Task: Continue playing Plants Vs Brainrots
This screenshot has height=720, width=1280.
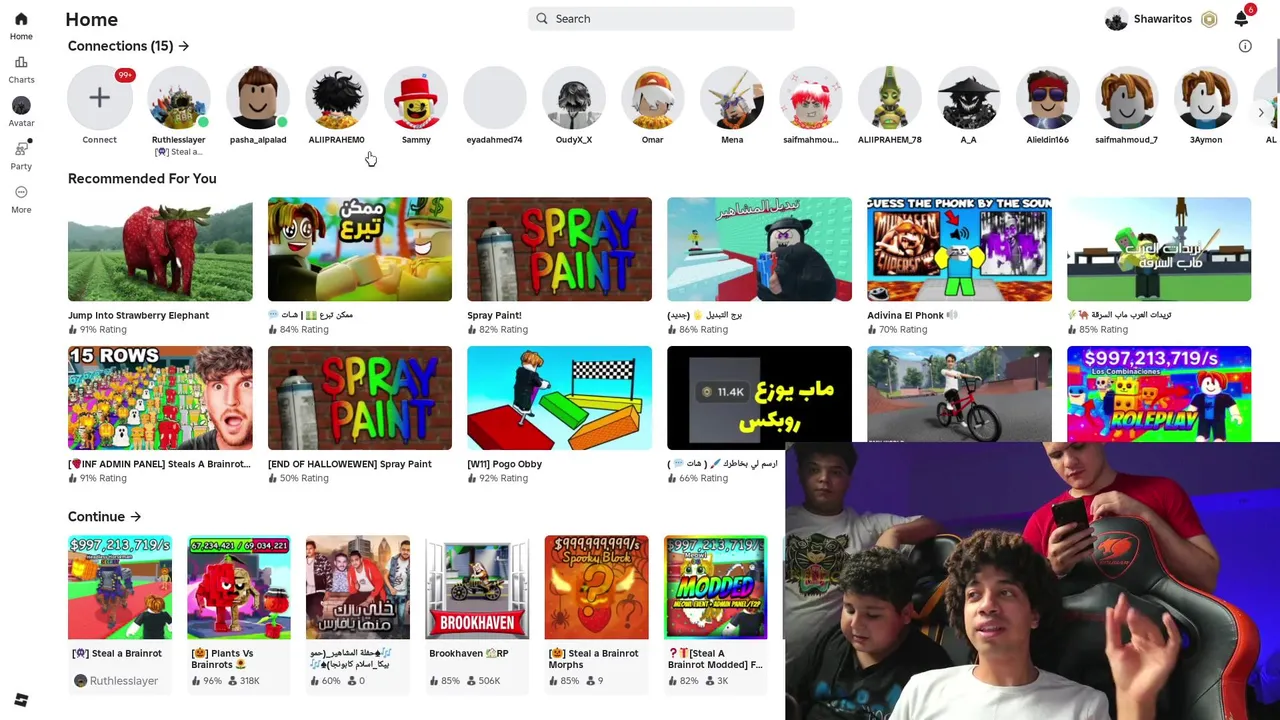Action: 239,587
